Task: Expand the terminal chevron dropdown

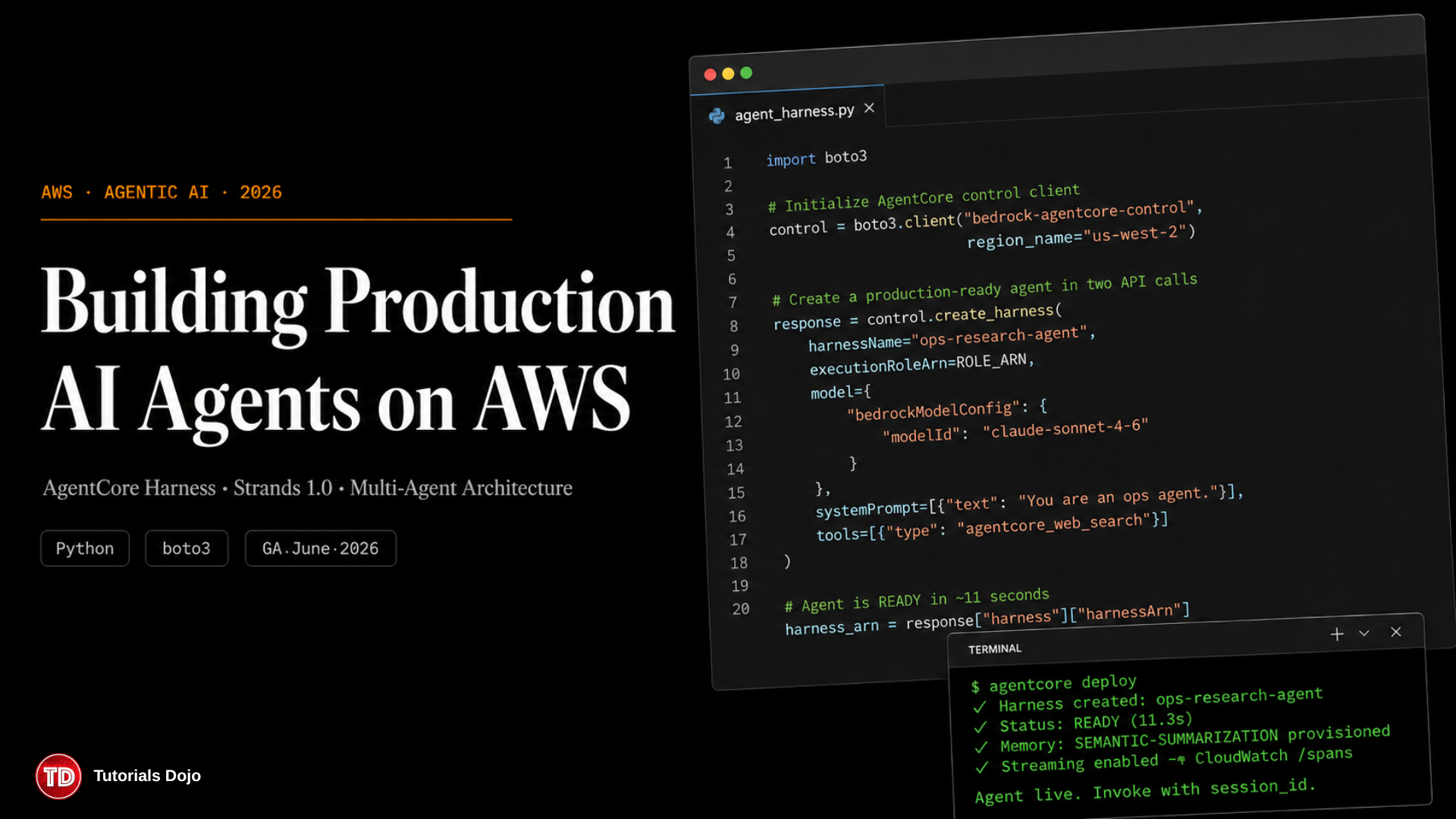Action: 1364,633
